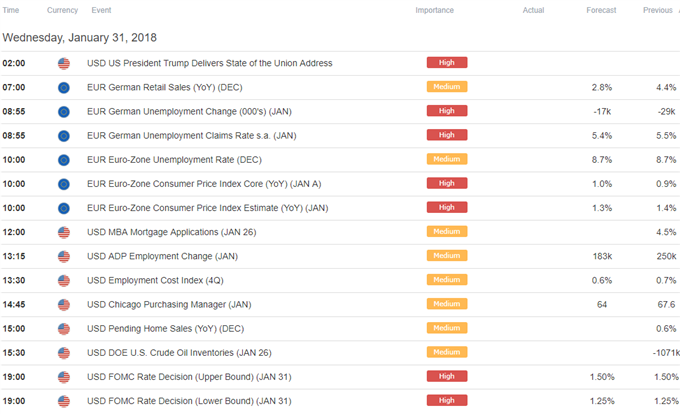The height and width of the screenshot is (414, 680).
Task: Open Euro-Zone Consumer Price Index Estimate event
Action: [207, 208]
